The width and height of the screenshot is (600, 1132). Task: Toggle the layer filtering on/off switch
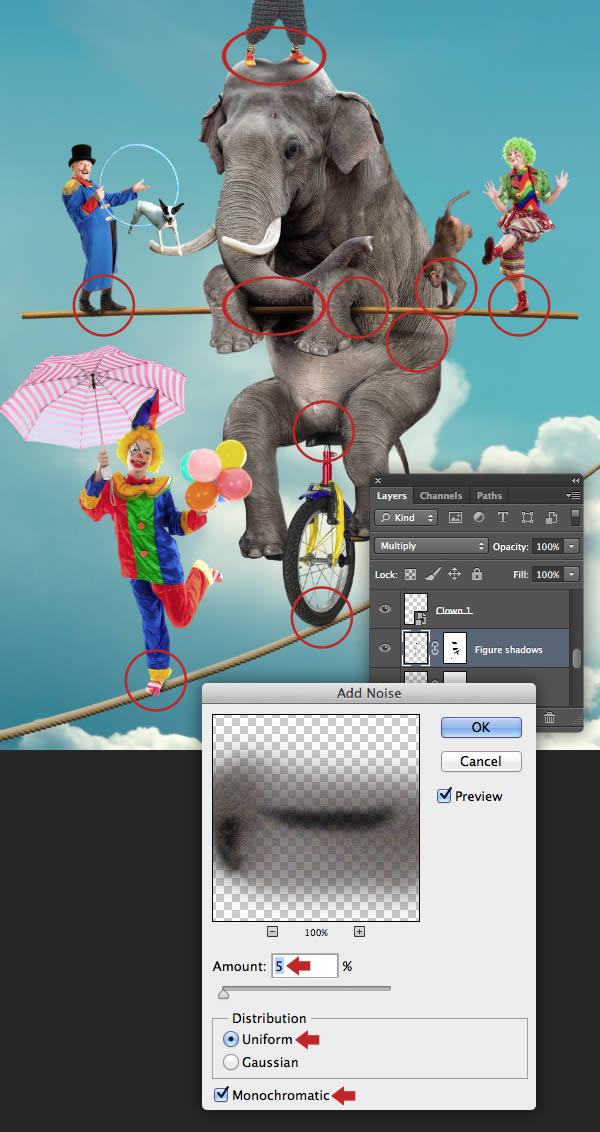coord(575,518)
